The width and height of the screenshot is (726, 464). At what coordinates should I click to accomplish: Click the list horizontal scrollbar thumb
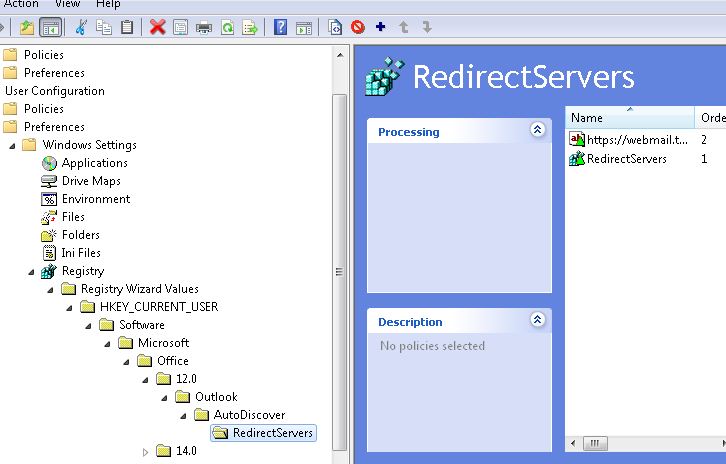click(595, 444)
